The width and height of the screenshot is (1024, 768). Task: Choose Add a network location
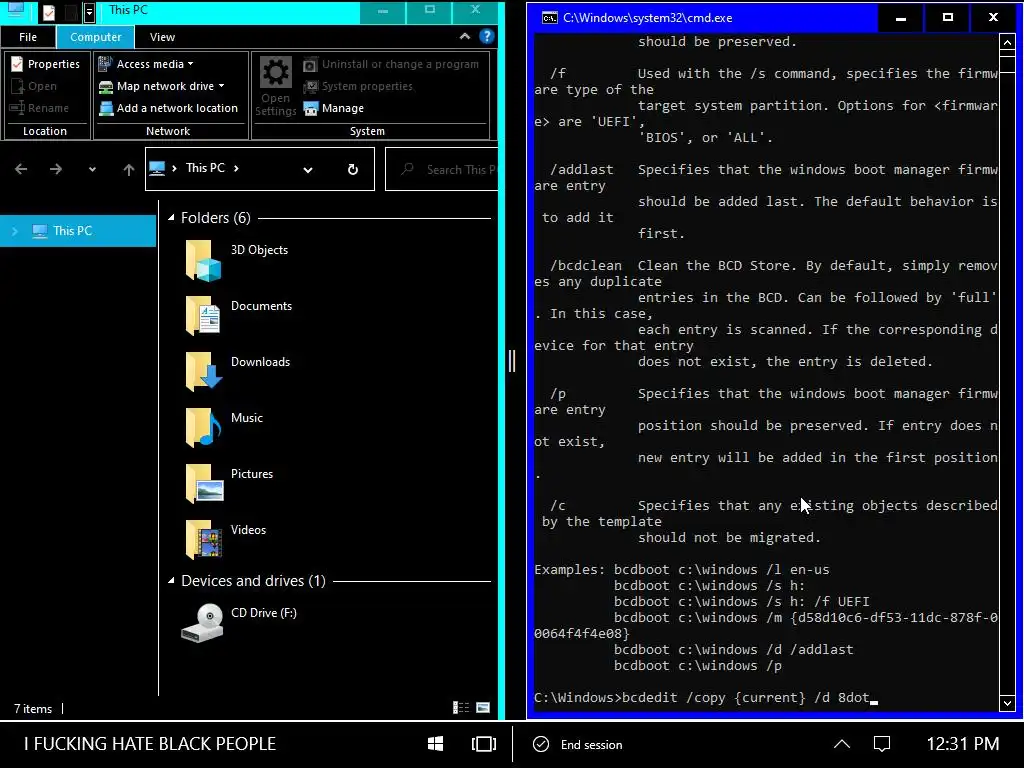[x=168, y=108]
